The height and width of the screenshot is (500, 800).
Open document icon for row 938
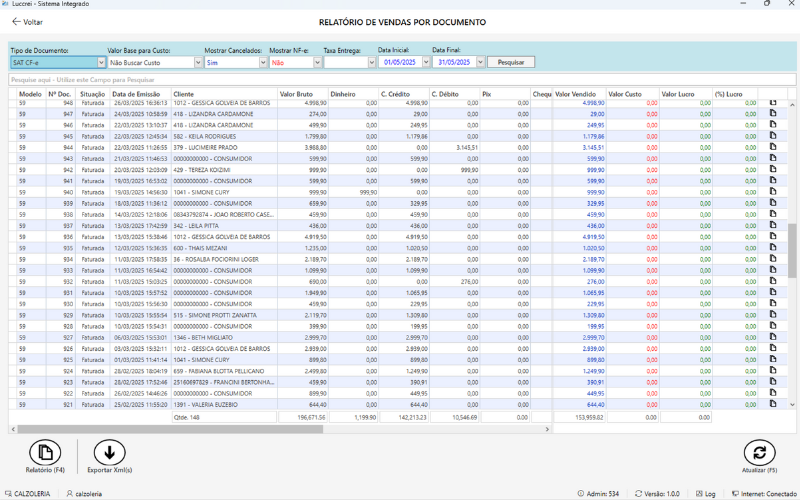773,214
